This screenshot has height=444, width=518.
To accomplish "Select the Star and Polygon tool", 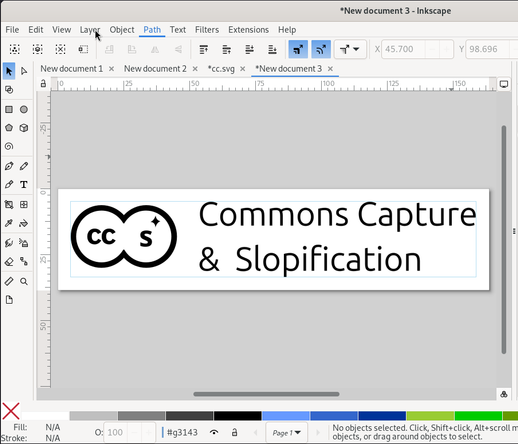I will [9, 128].
